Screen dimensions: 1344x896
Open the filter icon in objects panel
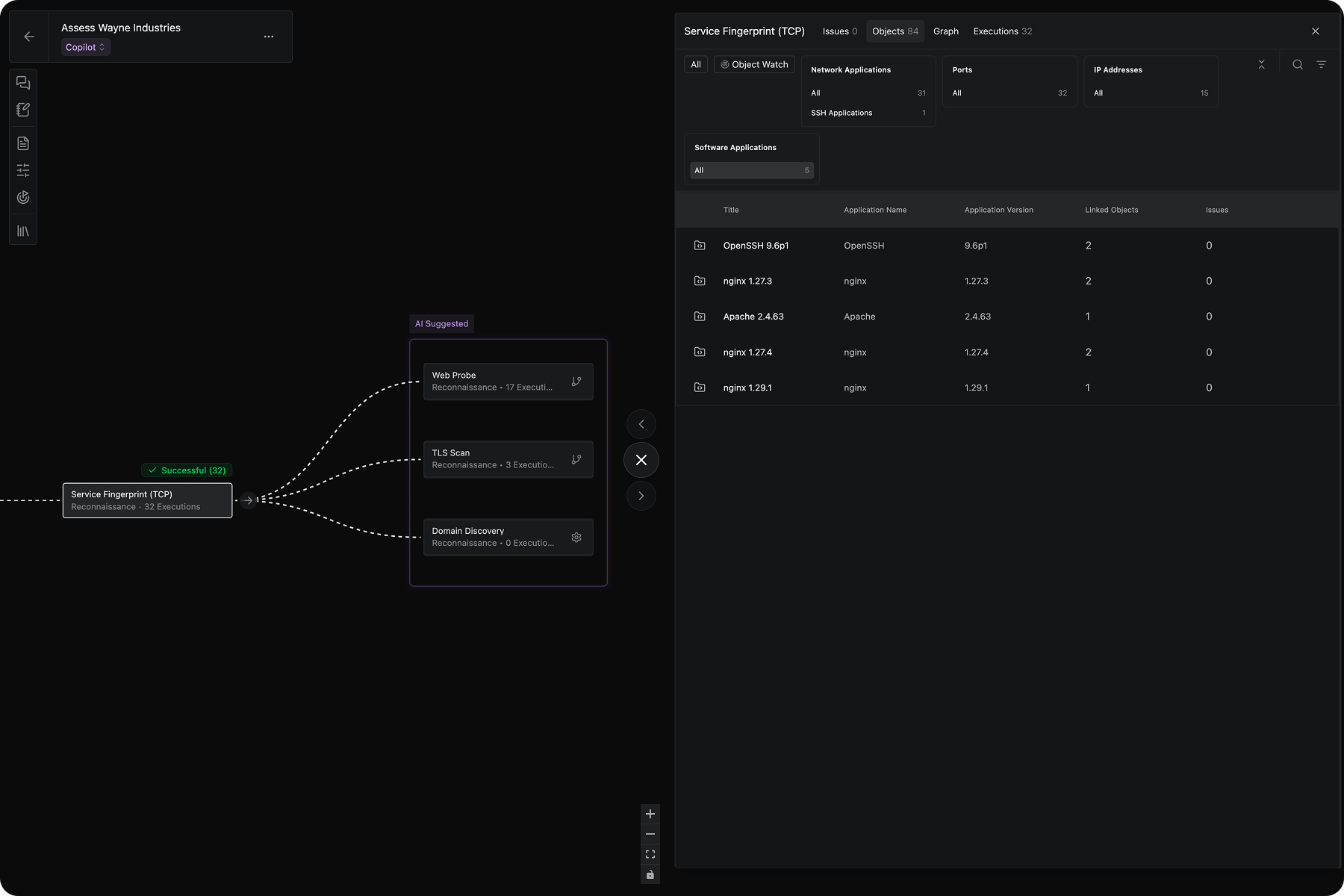pyautogui.click(x=1322, y=65)
